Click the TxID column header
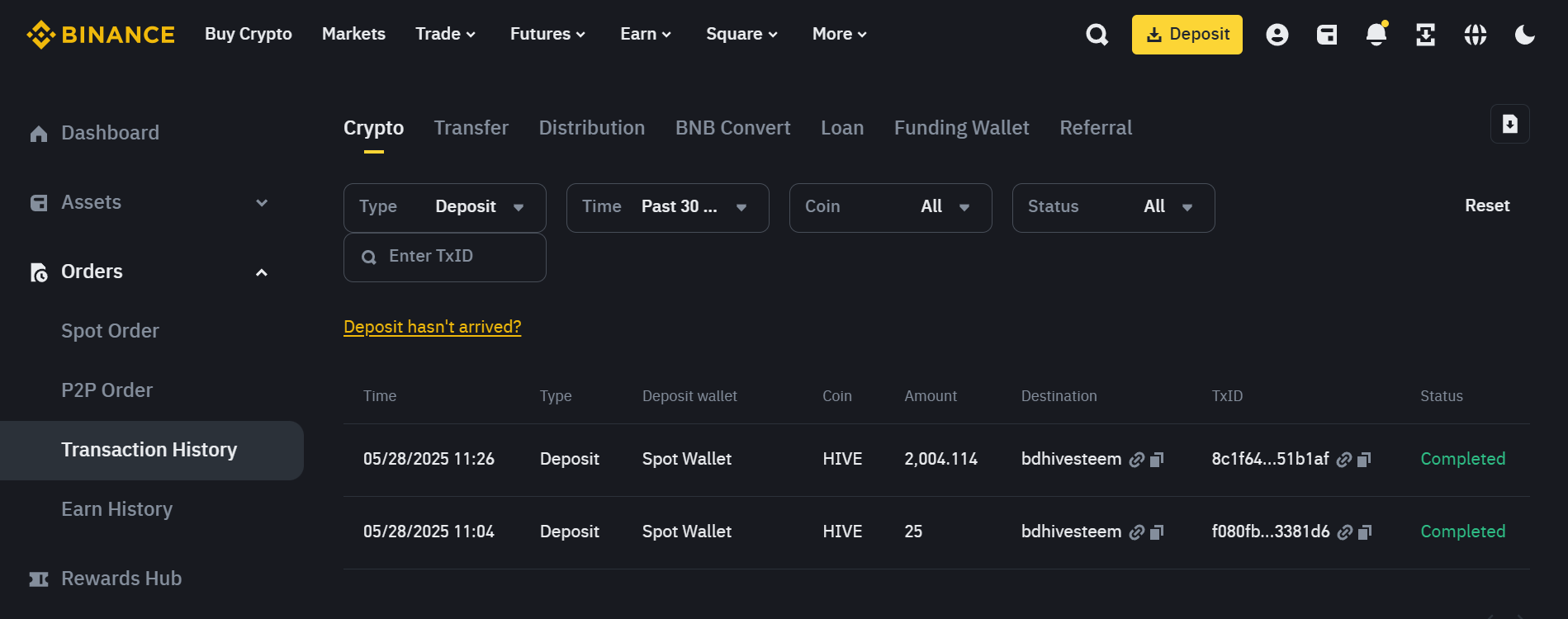 1227,396
